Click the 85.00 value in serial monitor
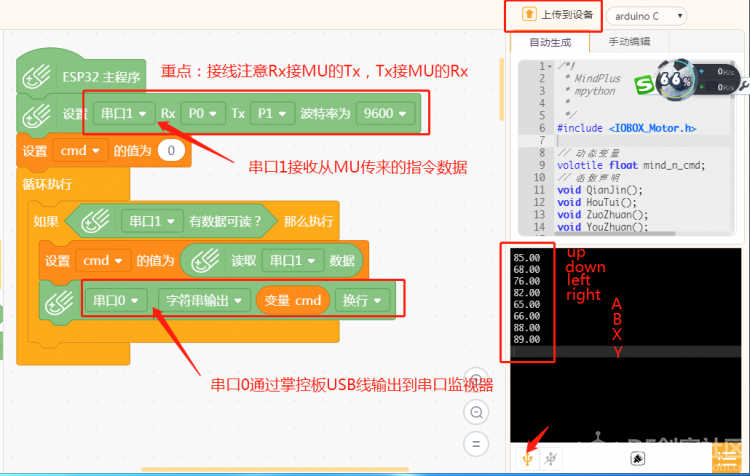 point(527,258)
